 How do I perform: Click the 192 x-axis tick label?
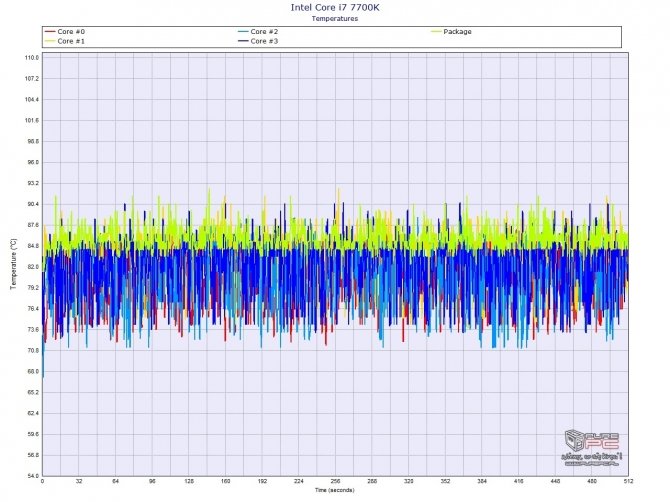pyautogui.click(x=262, y=481)
